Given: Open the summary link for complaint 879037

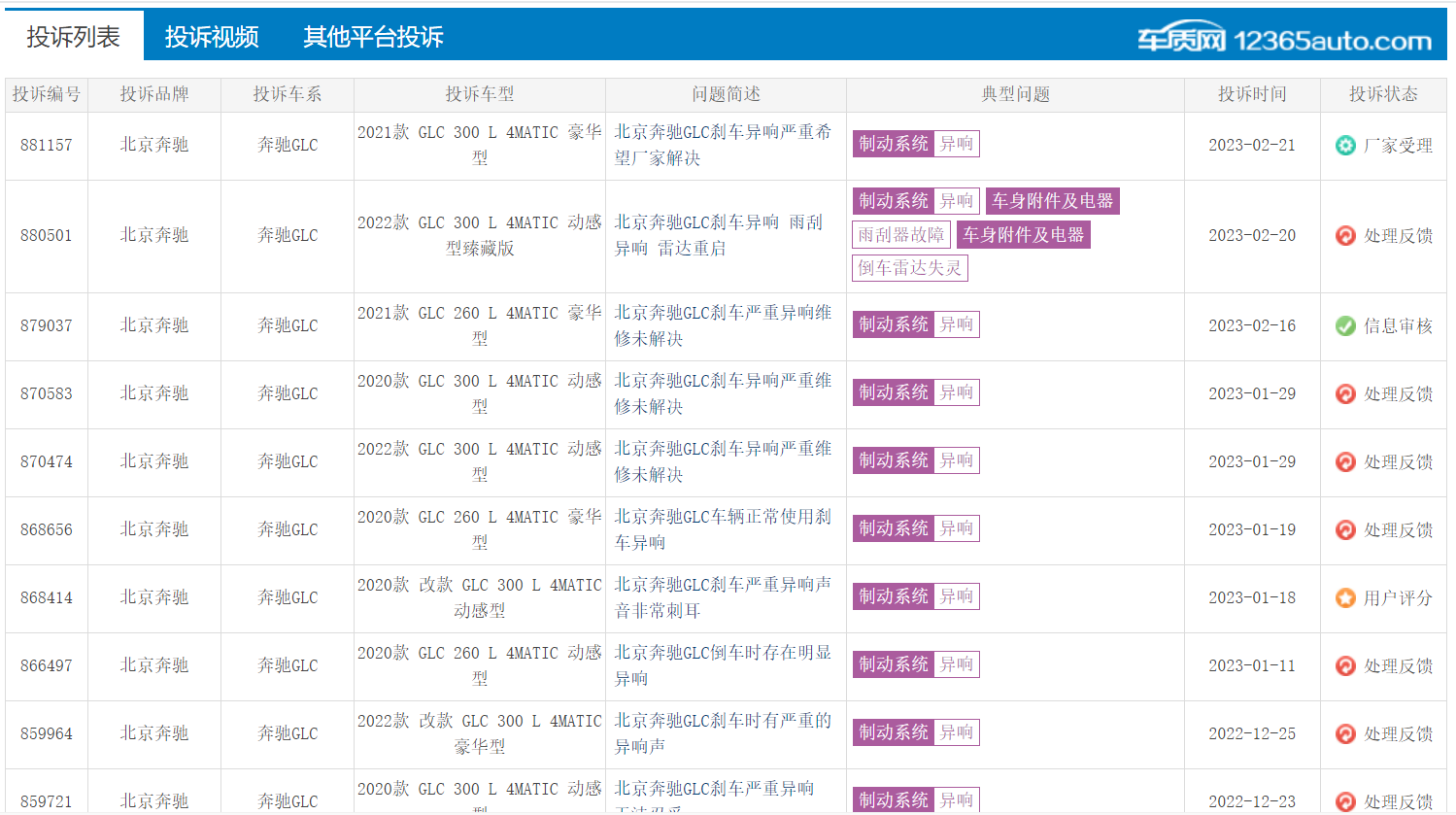Looking at the screenshot, I should tap(723, 325).
